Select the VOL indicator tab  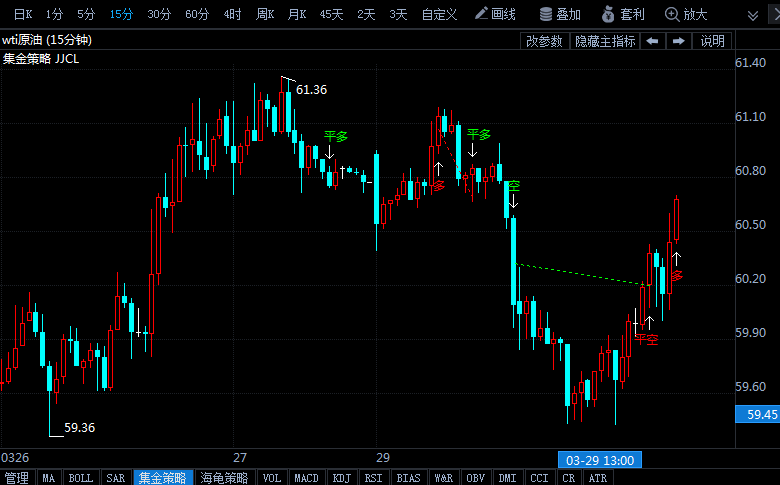click(x=272, y=478)
